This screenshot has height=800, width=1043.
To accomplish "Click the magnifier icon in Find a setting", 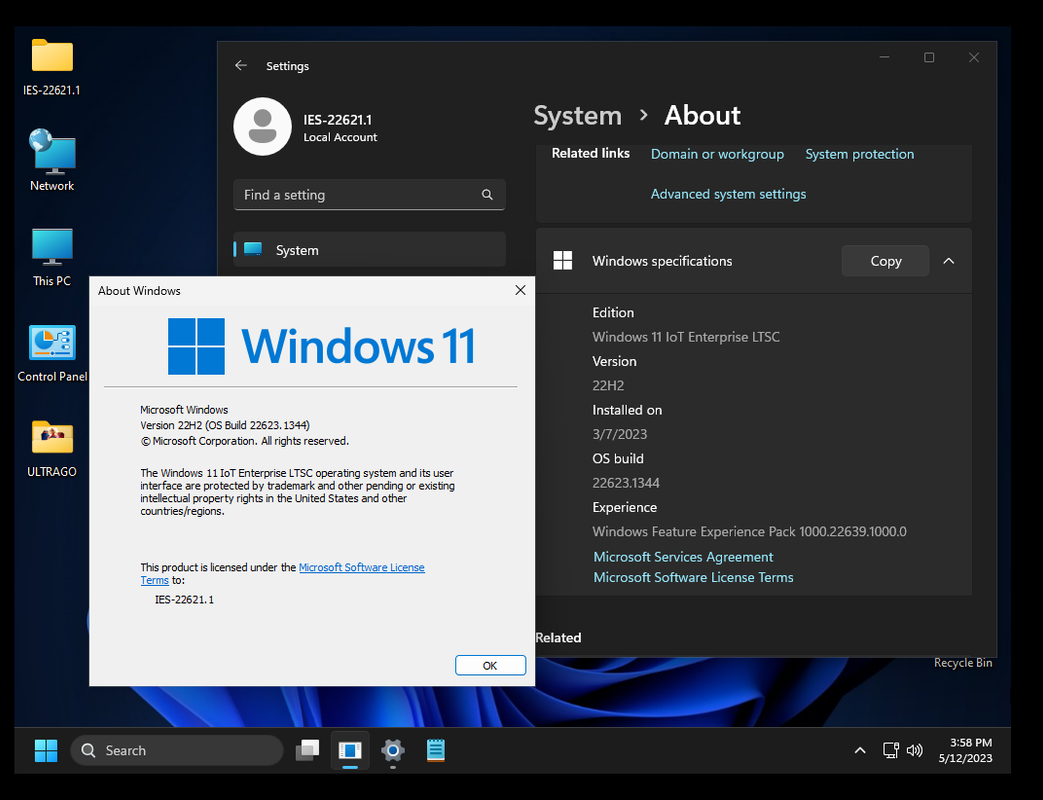I will click(x=488, y=194).
